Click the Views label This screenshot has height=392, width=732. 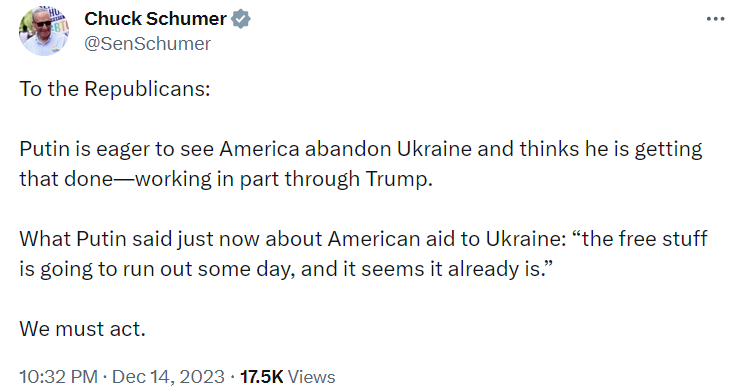click(x=311, y=377)
